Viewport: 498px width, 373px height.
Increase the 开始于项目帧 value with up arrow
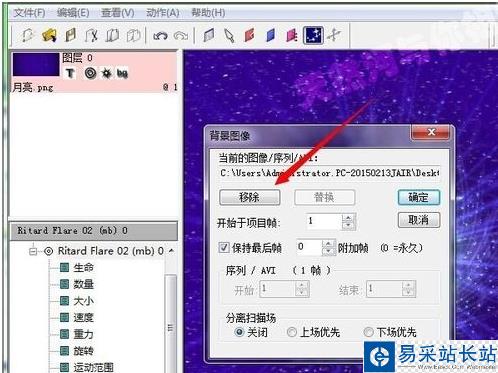348,218
